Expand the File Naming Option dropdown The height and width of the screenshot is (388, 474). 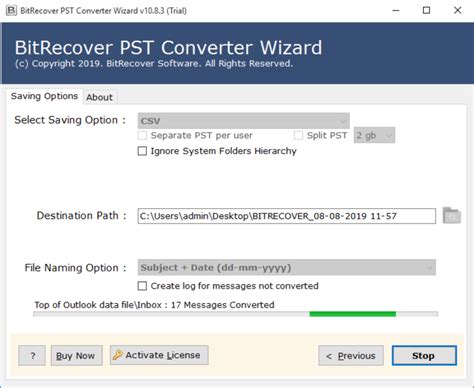point(287,268)
